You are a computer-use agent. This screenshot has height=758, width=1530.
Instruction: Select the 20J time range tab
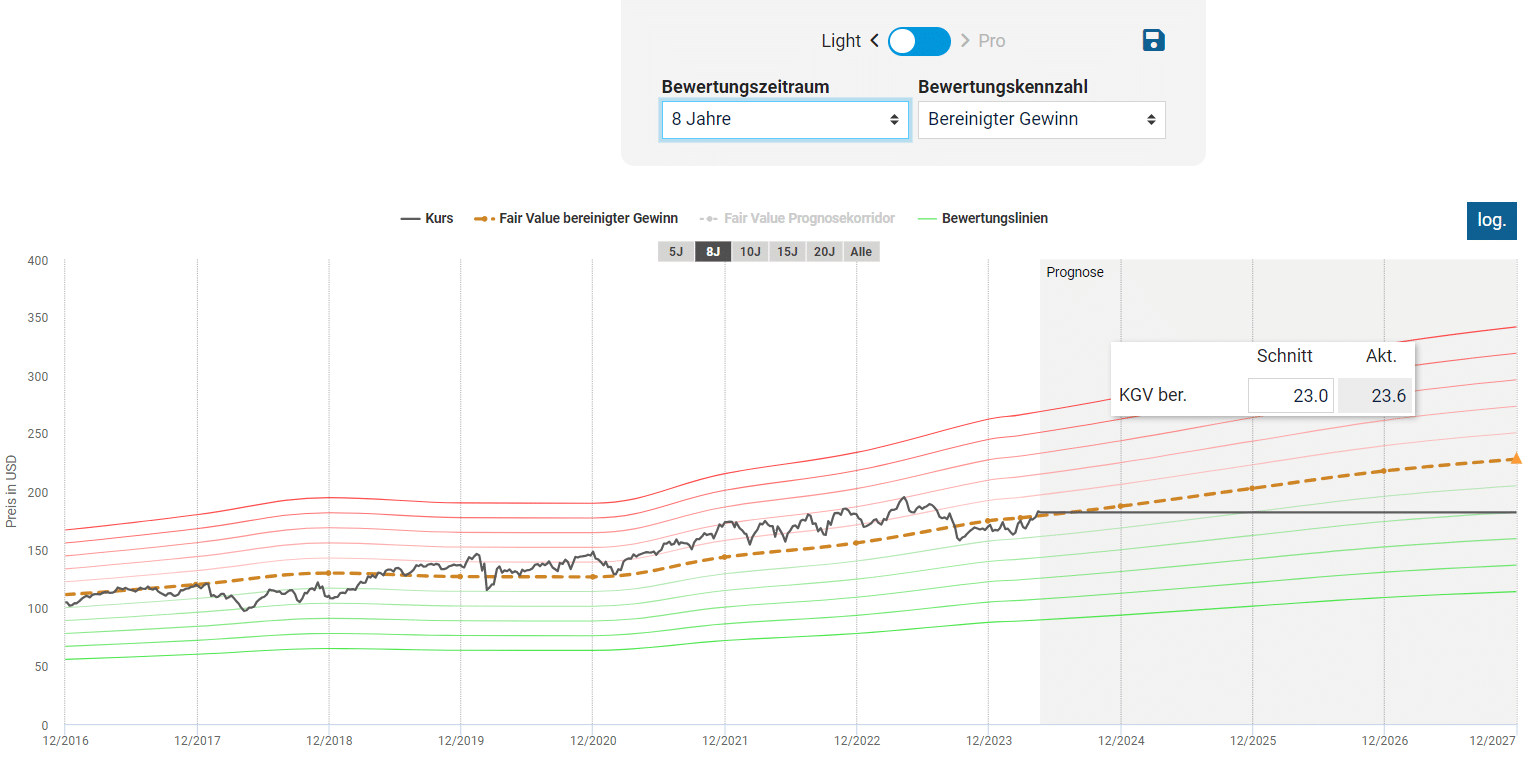tap(824, 252)
